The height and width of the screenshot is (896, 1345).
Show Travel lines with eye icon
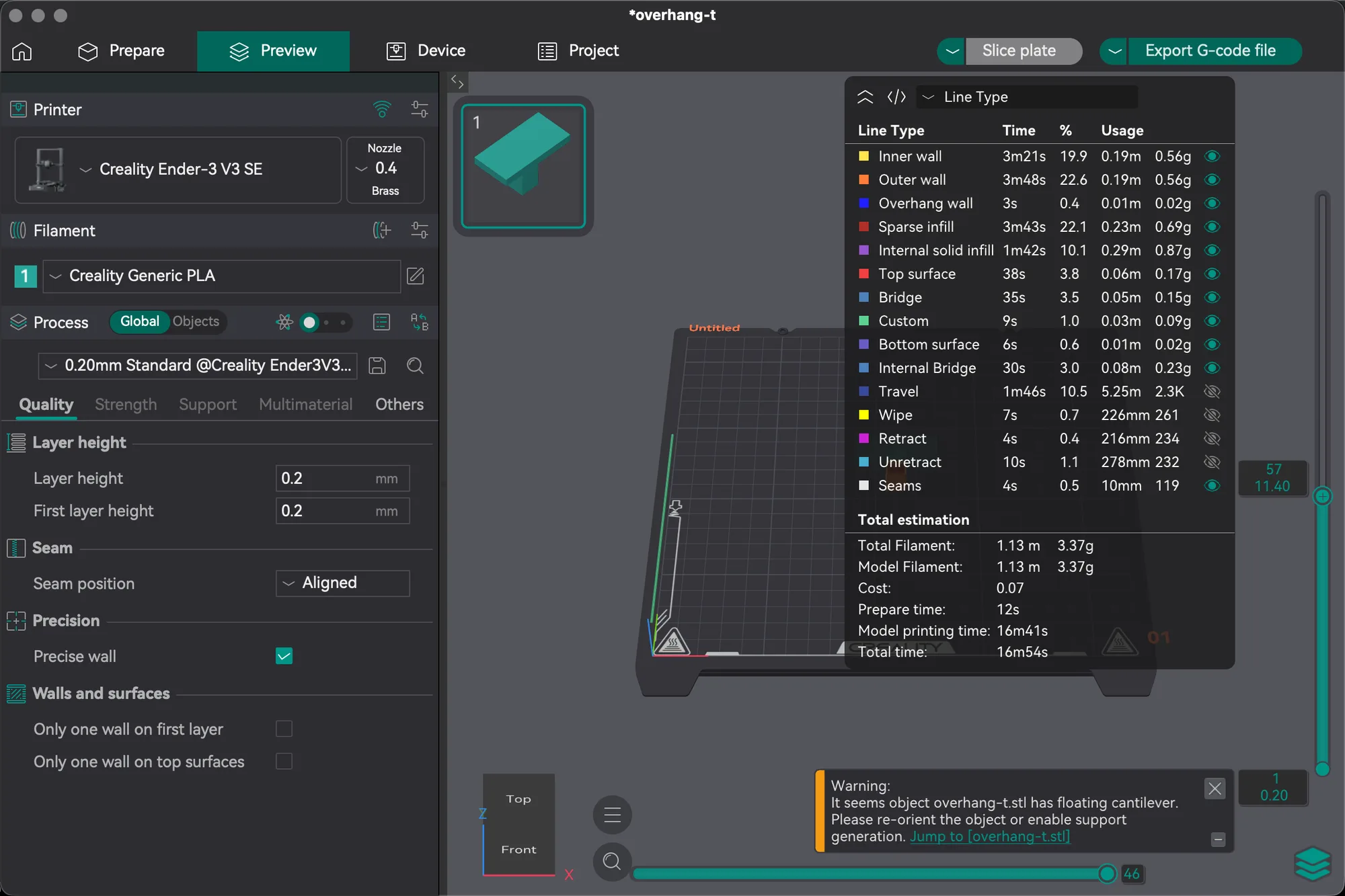coord(1212,391)
